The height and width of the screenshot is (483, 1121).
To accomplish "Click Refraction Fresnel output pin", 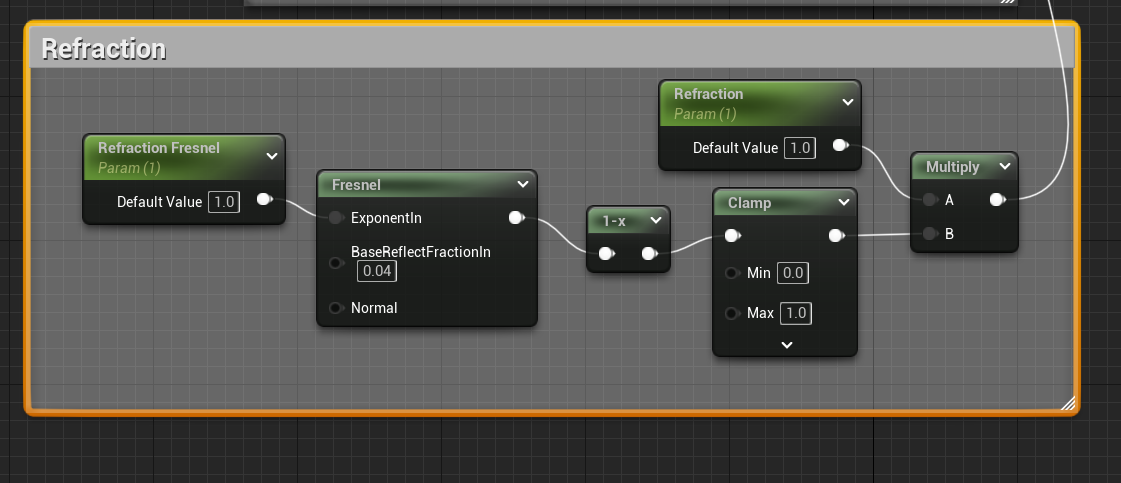I will [x=265, y=199].
